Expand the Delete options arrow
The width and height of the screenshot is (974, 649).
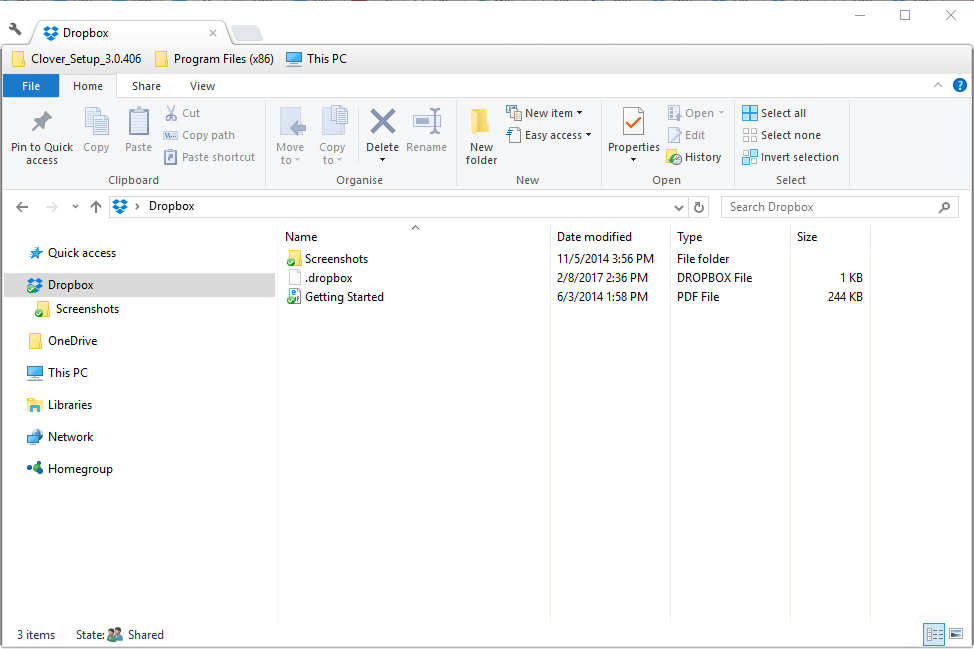click(383, 160)
